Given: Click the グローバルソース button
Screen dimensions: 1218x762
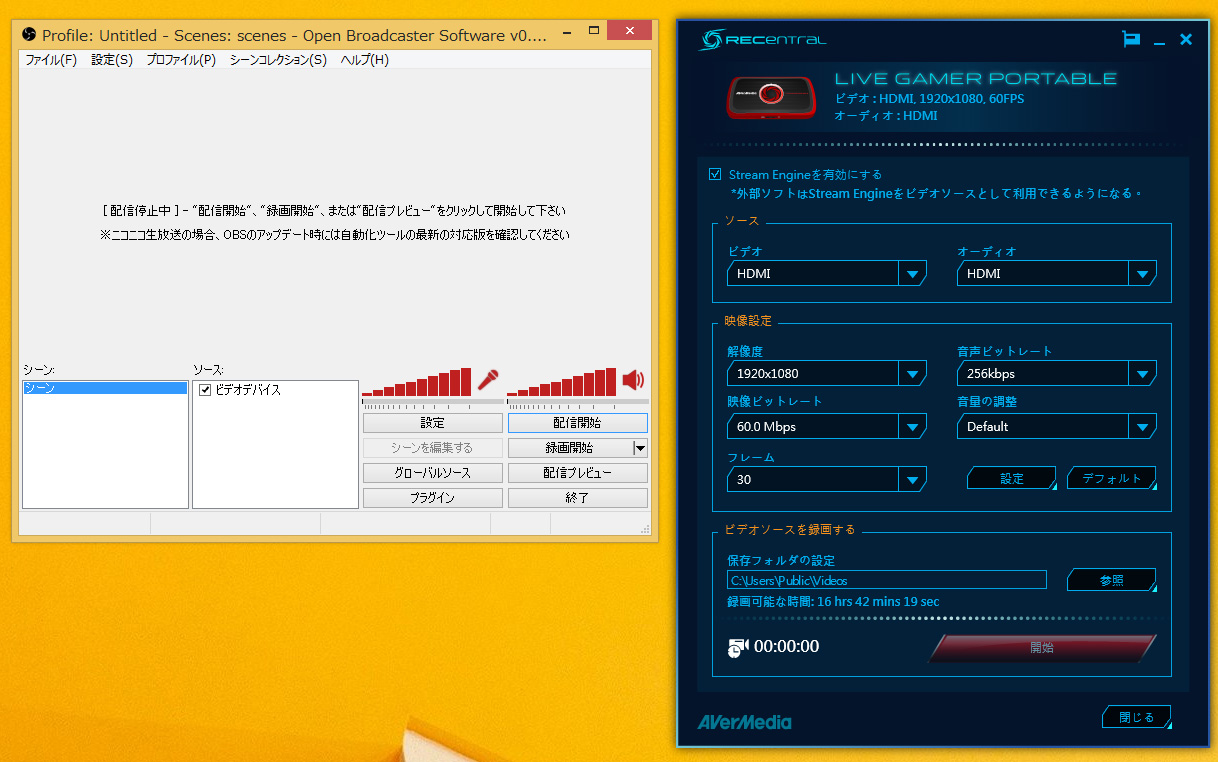Looking at the screenshot, I should coord(433,473).
